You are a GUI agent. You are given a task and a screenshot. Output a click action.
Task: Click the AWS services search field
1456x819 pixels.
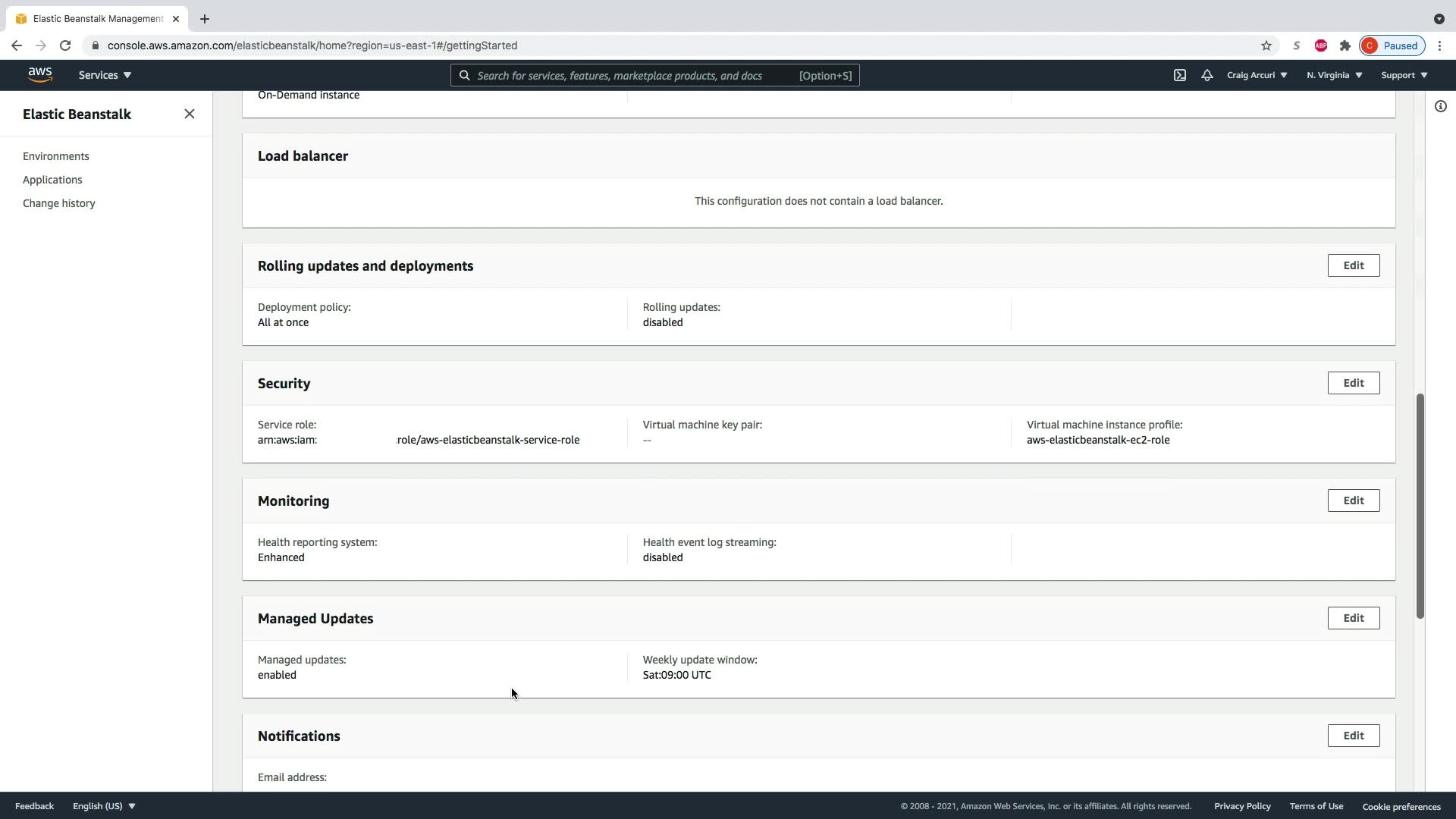[x=629, y=75]
